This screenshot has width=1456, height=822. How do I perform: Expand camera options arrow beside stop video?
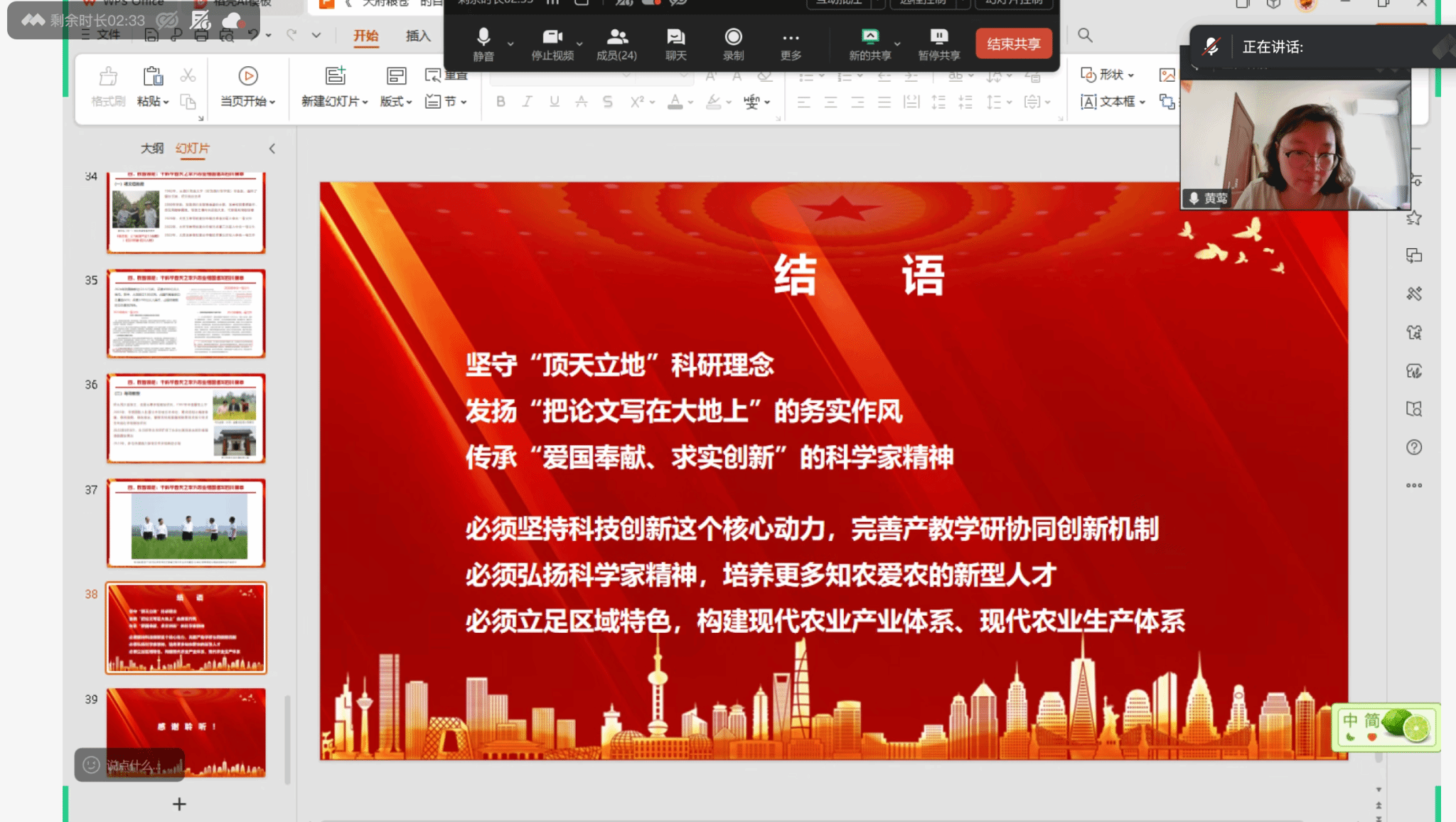tap(579, 44)
